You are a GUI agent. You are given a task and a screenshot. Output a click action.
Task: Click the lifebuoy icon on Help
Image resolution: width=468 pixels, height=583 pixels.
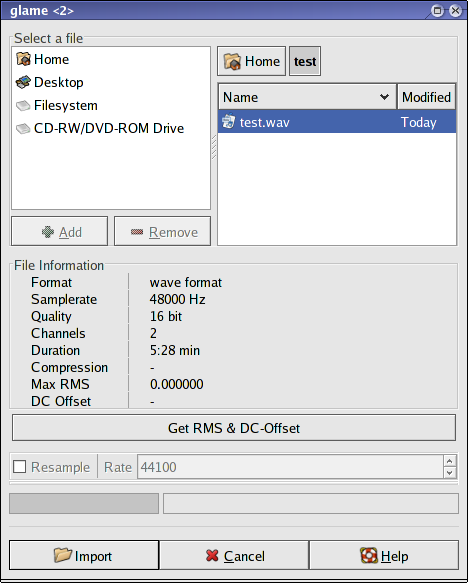point(369,555)
